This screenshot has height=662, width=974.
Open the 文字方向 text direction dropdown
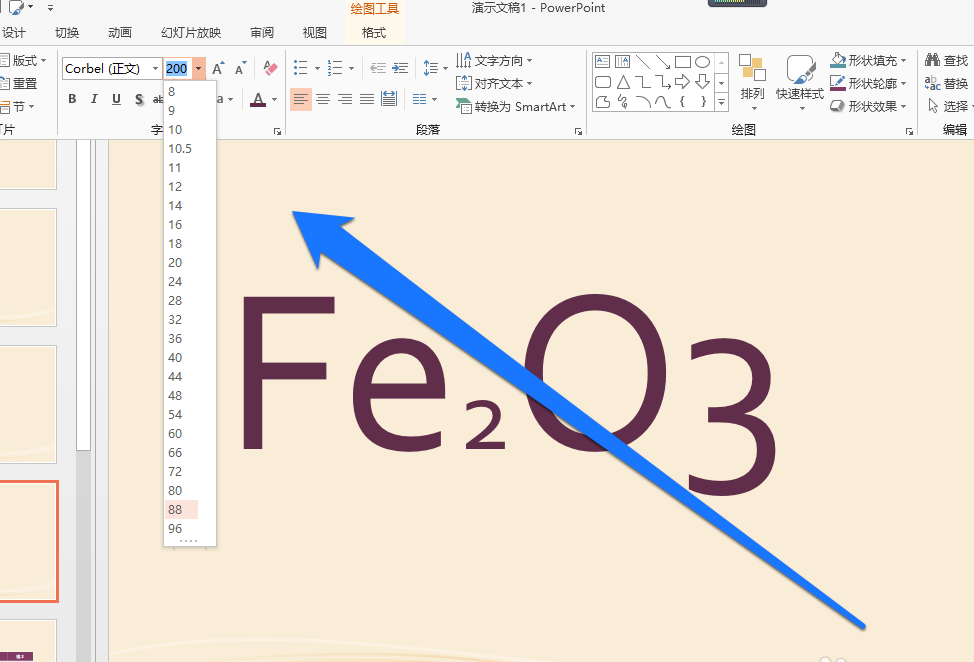click(x=494, y=60)
